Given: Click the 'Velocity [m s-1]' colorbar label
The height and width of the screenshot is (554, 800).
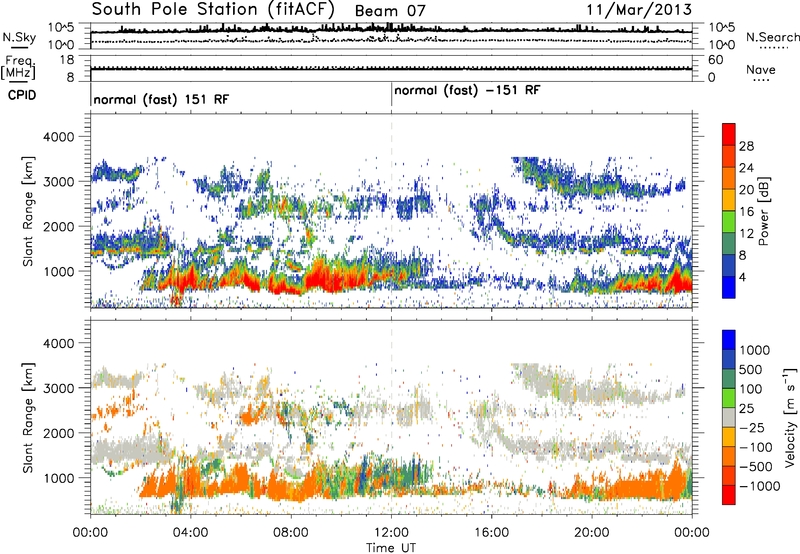Looking at the screenshot, I should click(790, 417).
